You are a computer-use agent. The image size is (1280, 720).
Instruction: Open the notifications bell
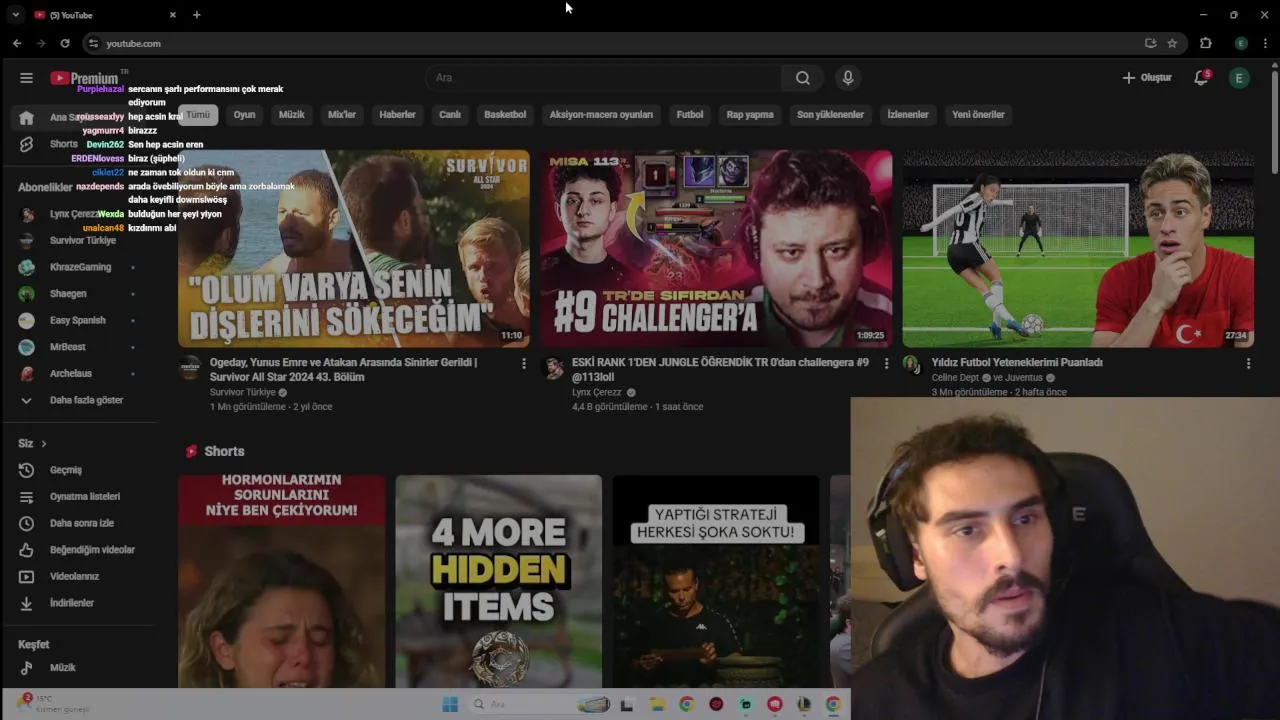1201,78
